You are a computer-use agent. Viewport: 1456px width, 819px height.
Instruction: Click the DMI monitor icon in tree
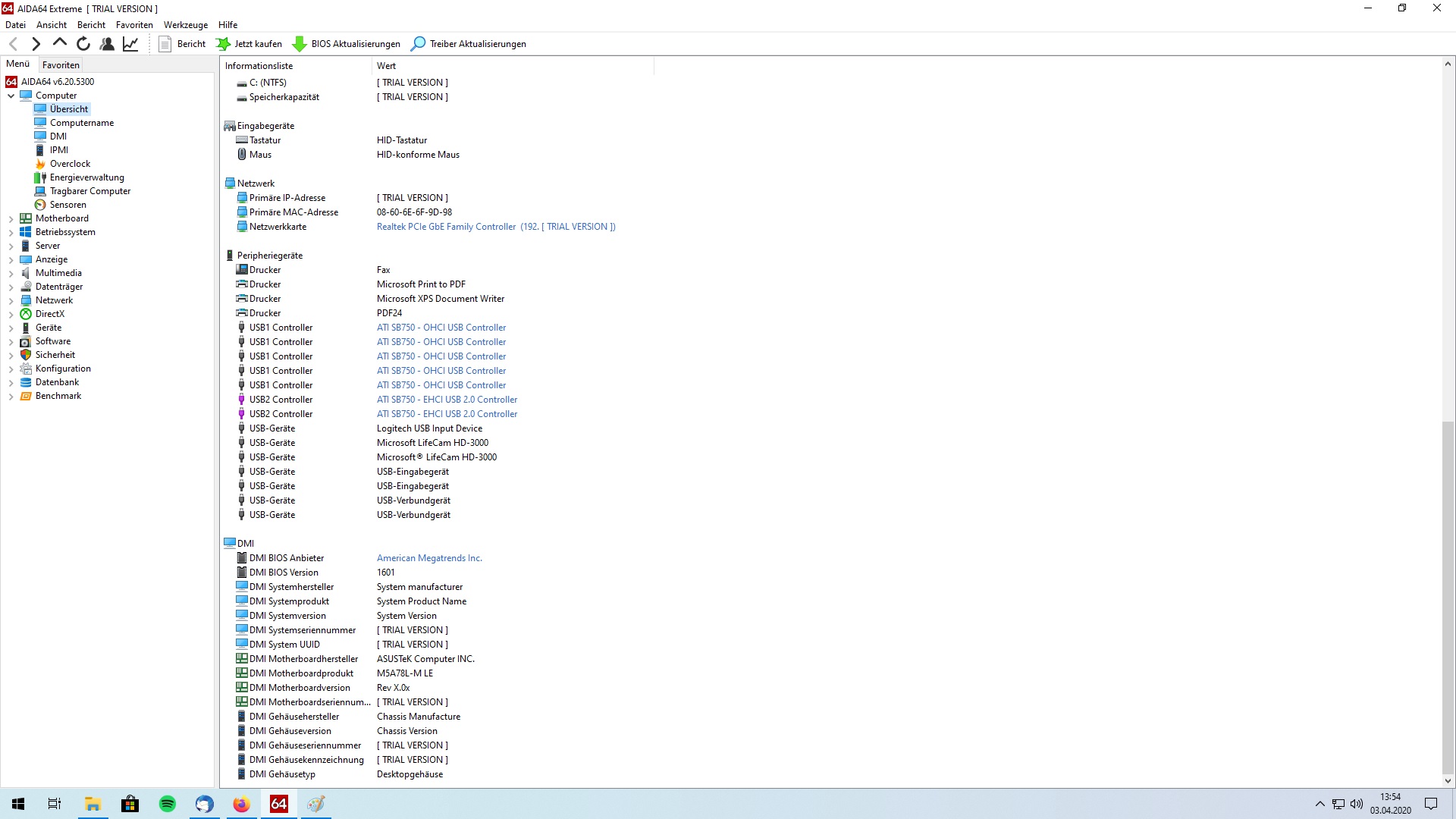point(40,136)
